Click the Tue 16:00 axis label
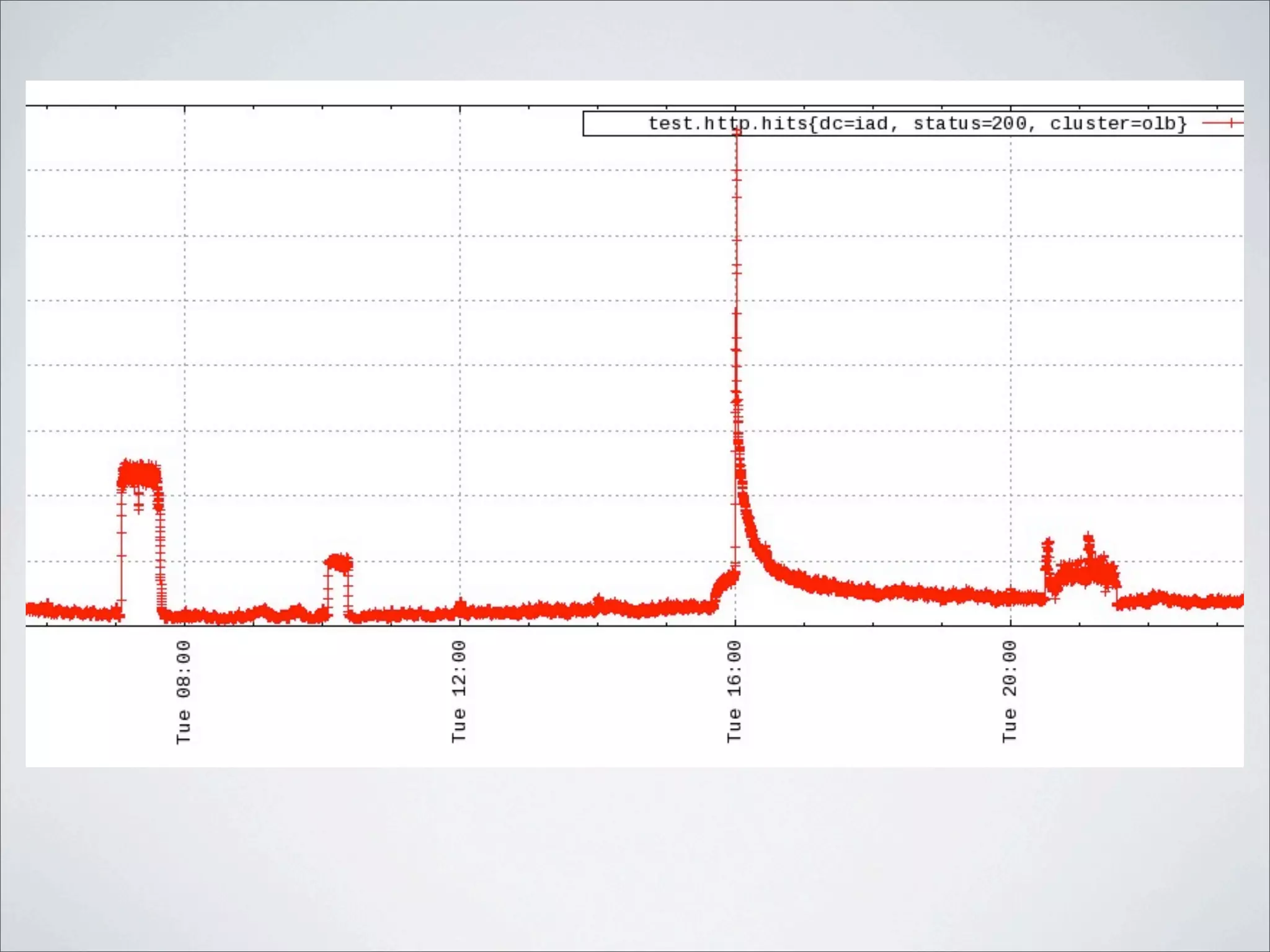The width and height of the screenshot is (1270, 952). (734, 692)
